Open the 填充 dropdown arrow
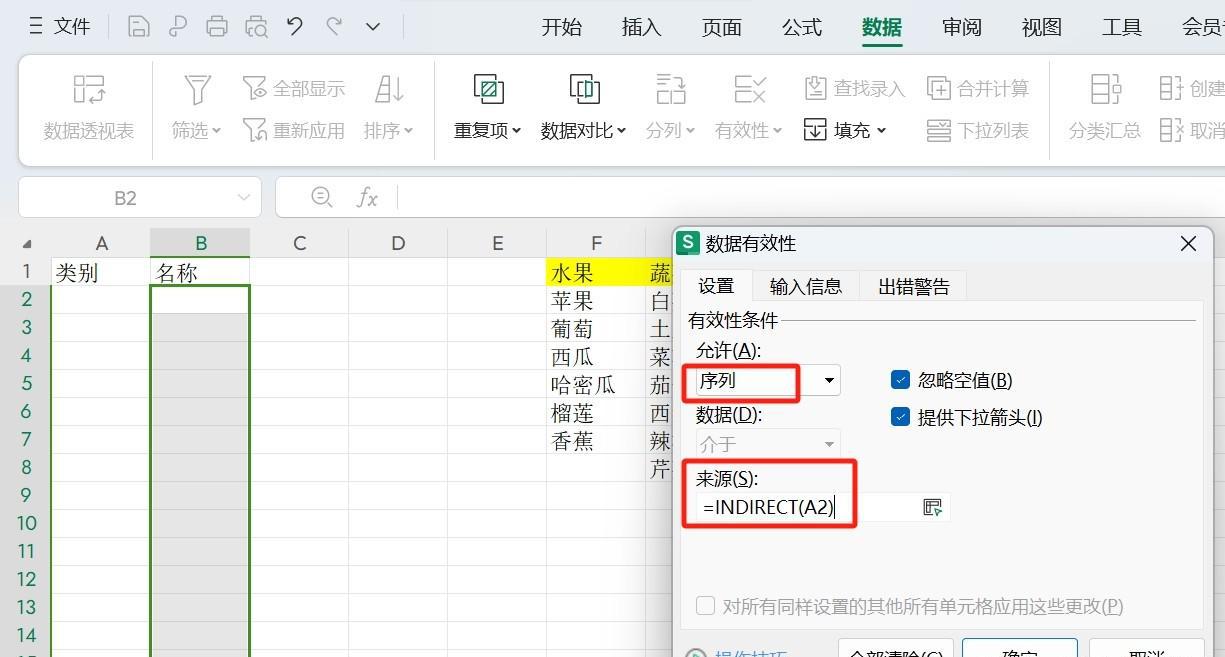The width and height of the screenshot is (1225, 657). click(x=881, y=131)
